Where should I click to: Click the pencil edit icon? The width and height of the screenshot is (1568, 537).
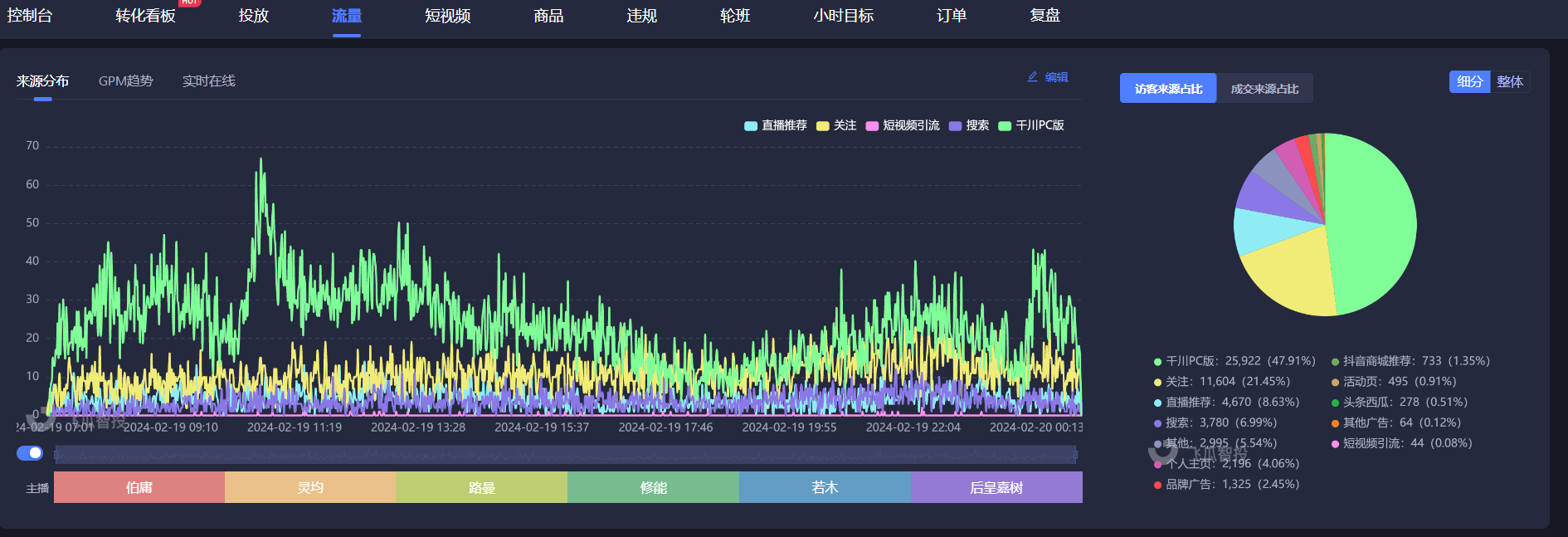pos(1033,76)
